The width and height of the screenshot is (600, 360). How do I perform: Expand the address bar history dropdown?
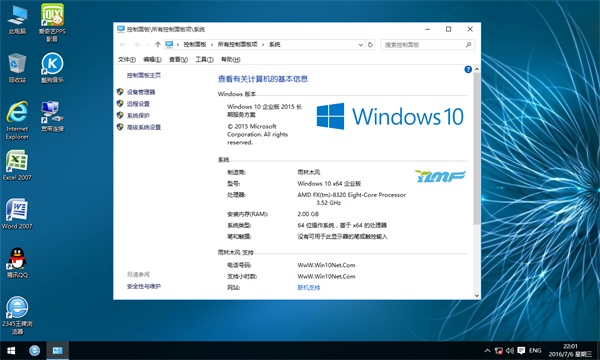(x=360, y=45)
